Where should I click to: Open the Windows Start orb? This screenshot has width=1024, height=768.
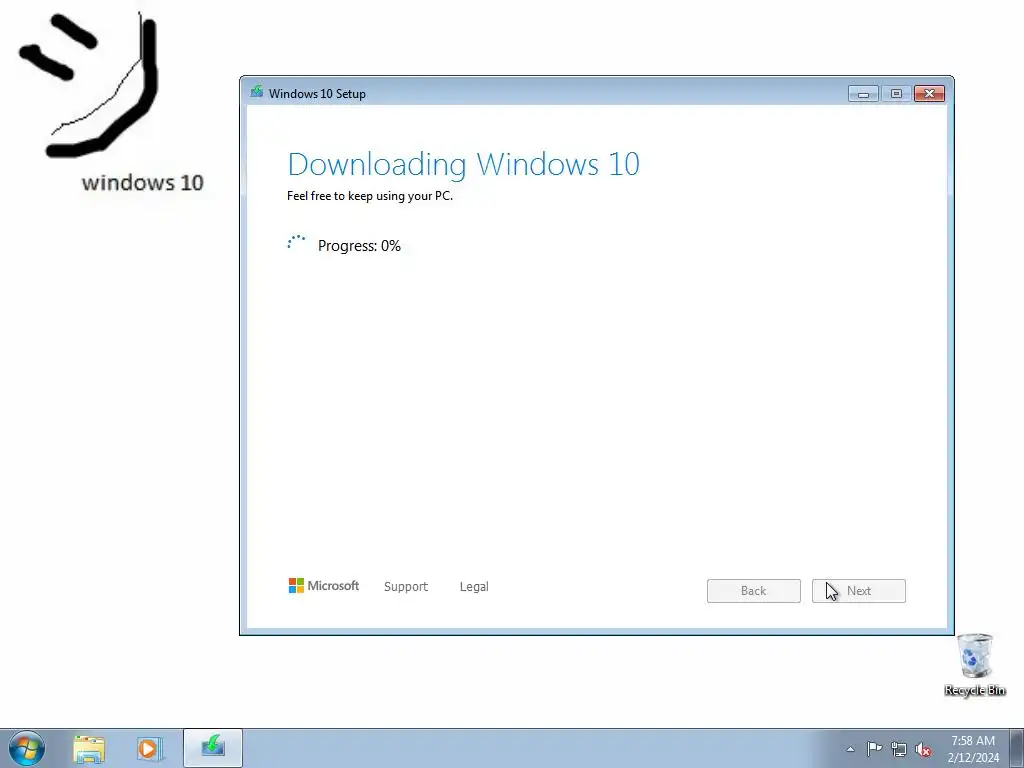coord(27,748)
